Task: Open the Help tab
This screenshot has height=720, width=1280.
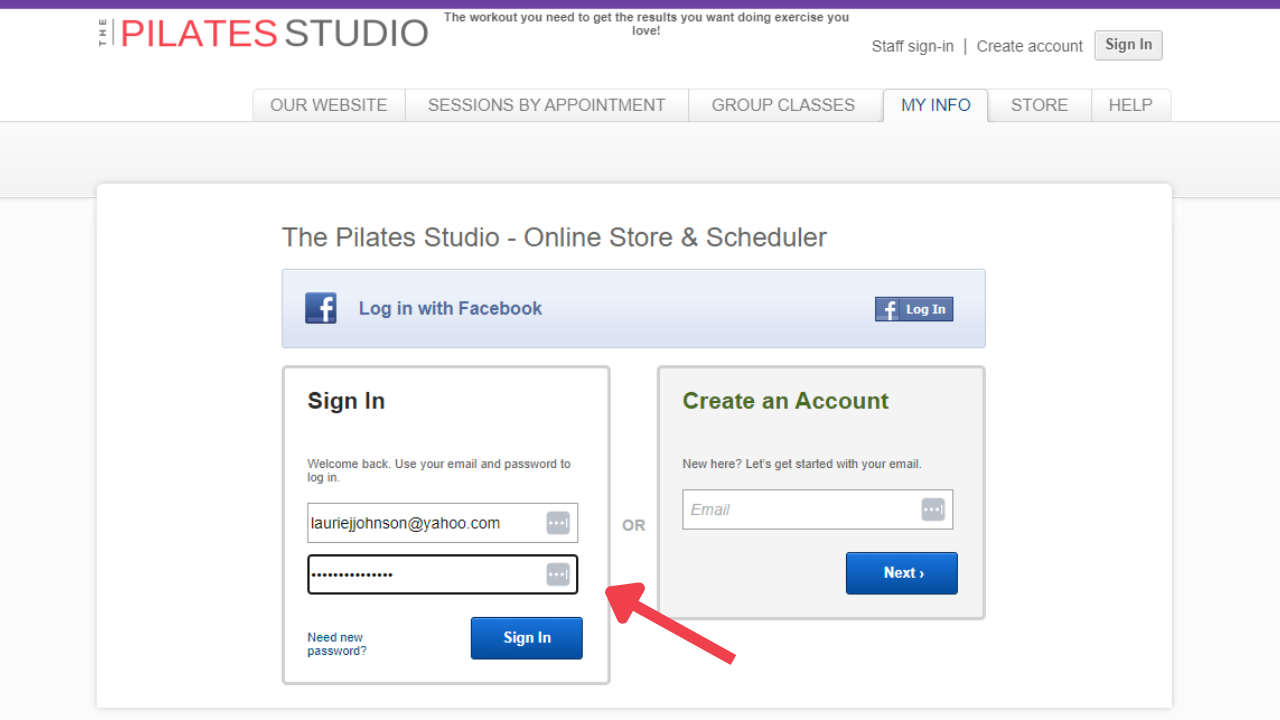Action: pos(1130,105)
